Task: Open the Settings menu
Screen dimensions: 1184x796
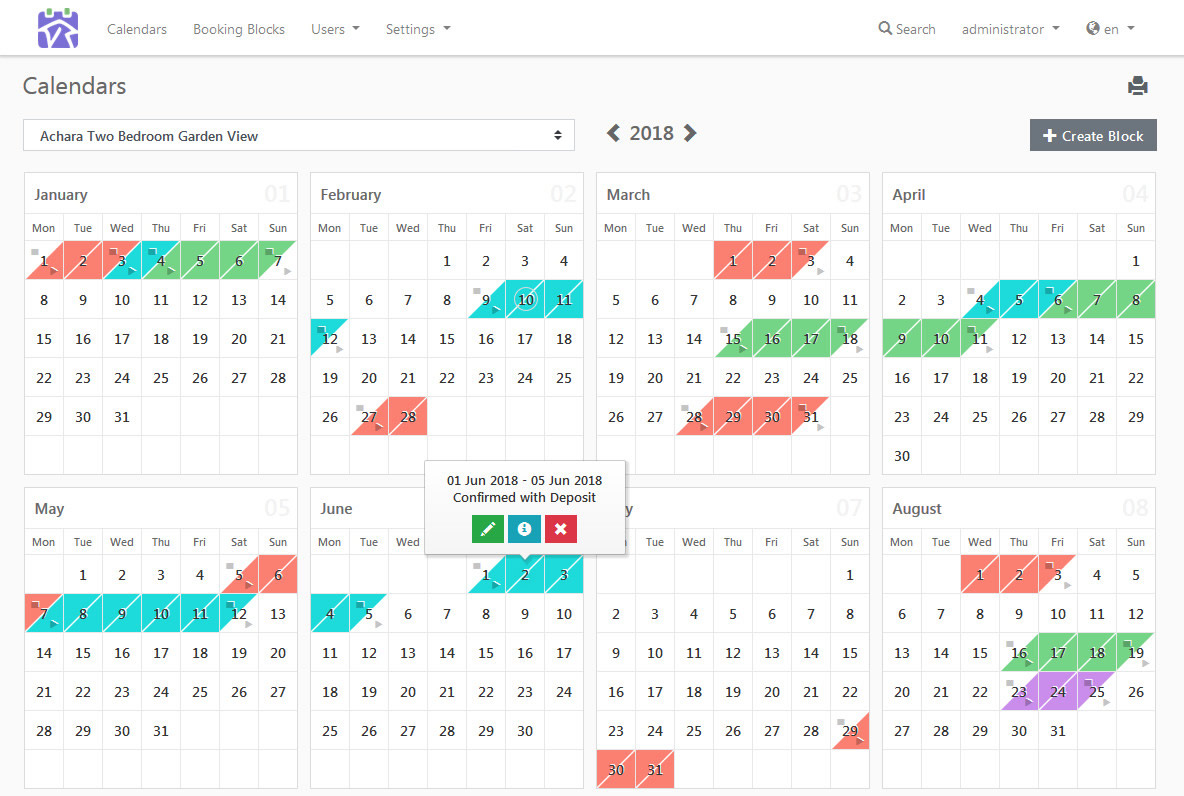Action: (418, 29)
